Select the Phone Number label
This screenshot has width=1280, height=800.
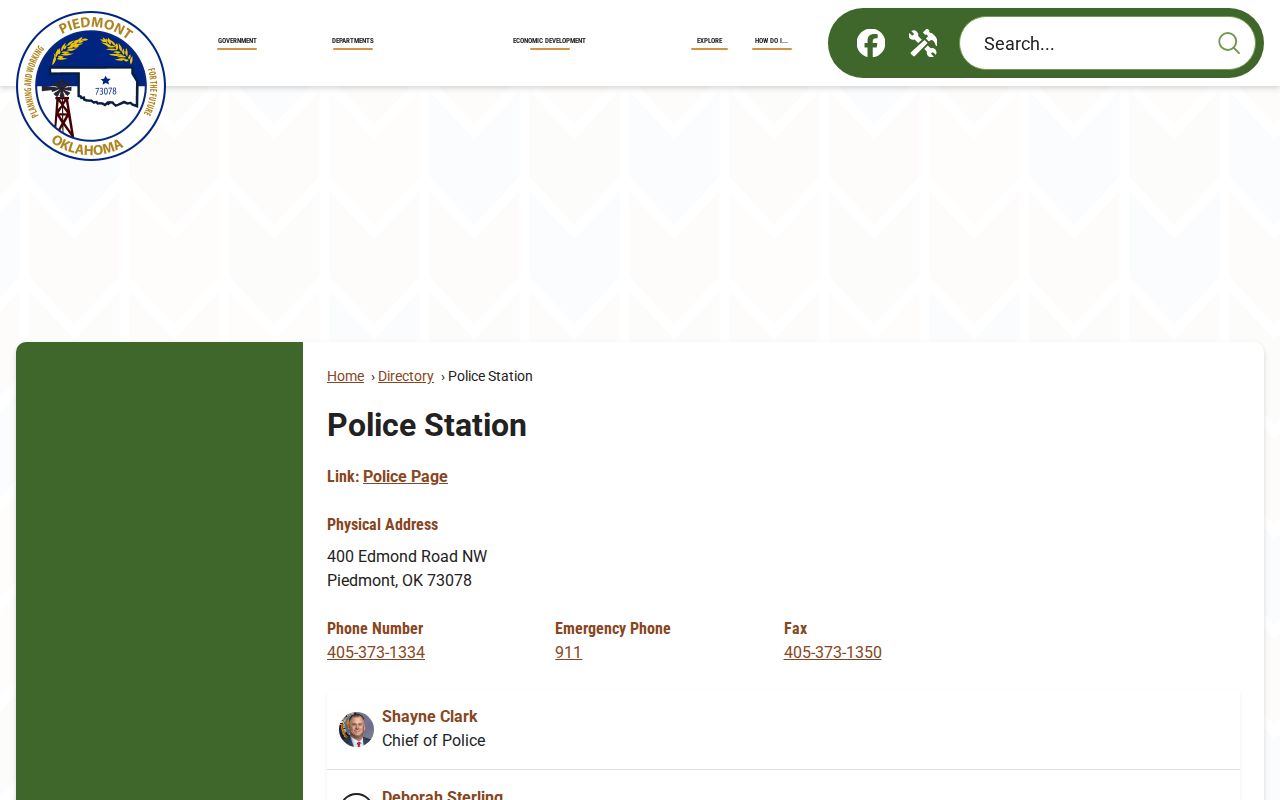tap(375, 628)
